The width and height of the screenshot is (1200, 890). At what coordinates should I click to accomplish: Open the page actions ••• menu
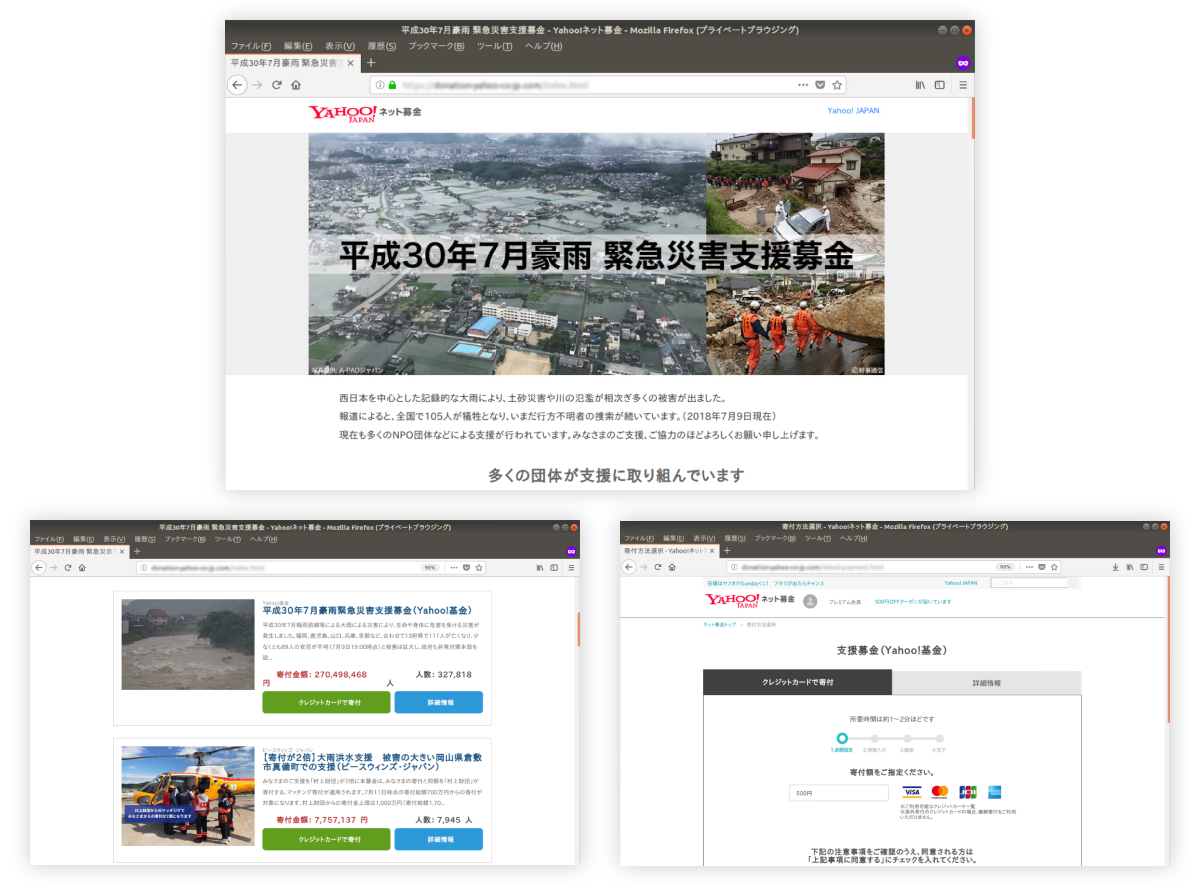[x=803, y=85]
